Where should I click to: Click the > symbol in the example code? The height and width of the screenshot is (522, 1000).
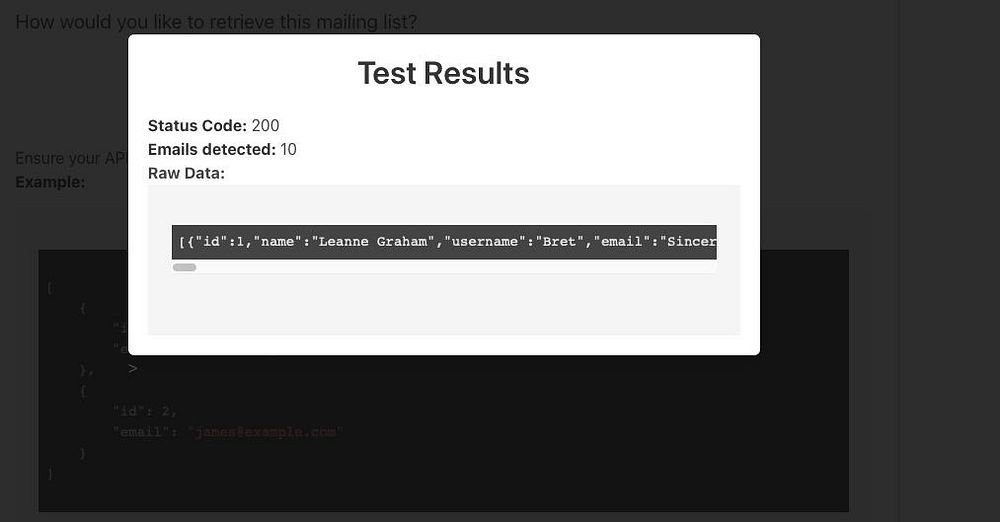tap(133, 369)
